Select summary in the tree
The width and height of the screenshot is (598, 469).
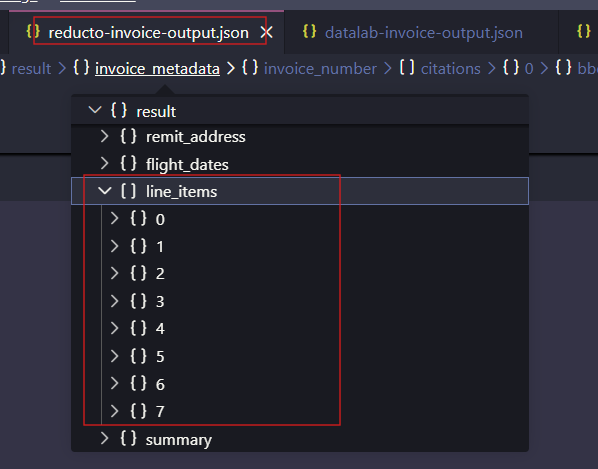[x=178, y=440]
